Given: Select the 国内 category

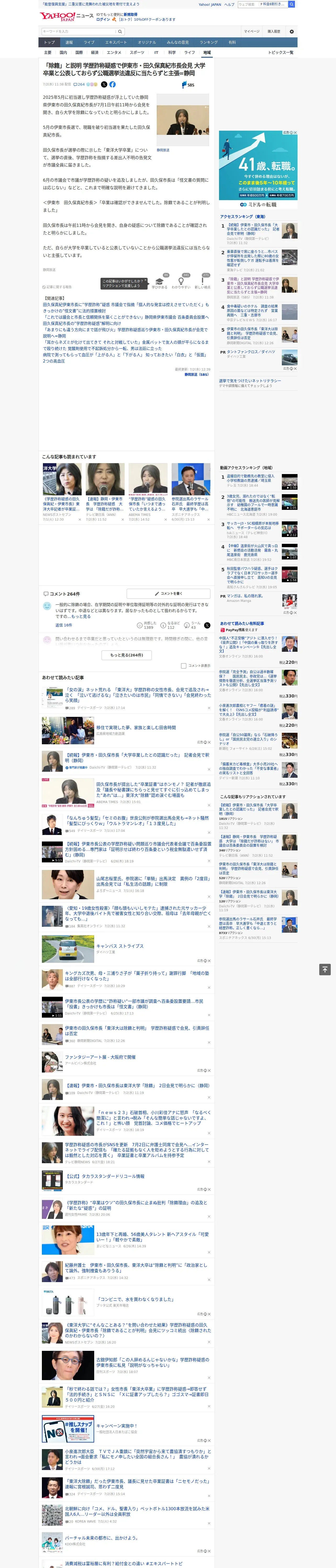Looking at the screenshot, I should (x=63, y=52).
